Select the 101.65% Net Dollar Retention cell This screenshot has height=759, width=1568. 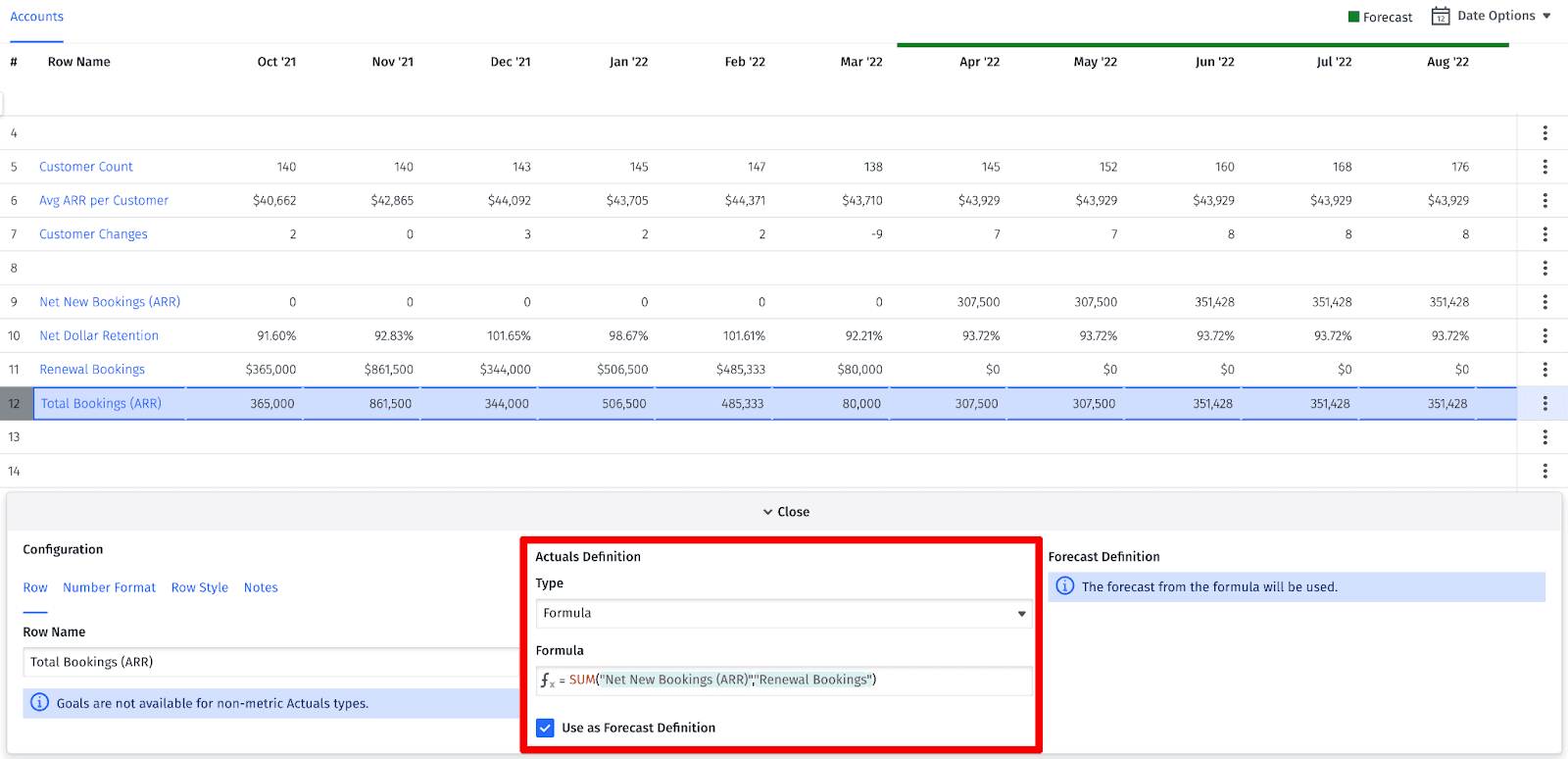point(509,335)
